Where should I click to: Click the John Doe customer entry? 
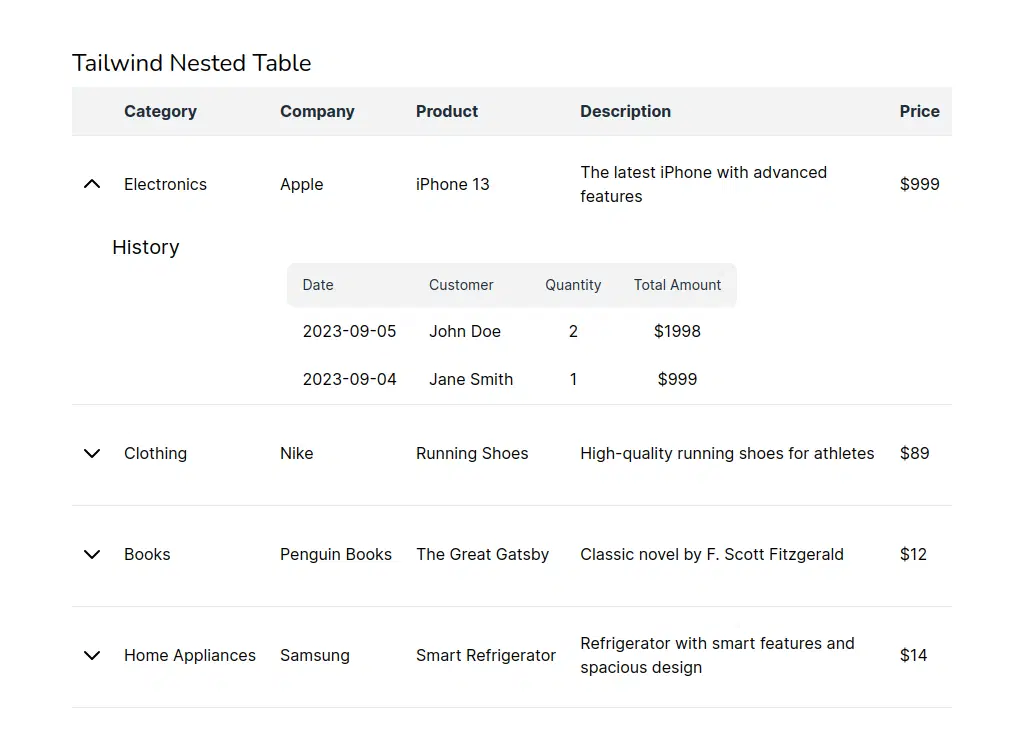465,331
